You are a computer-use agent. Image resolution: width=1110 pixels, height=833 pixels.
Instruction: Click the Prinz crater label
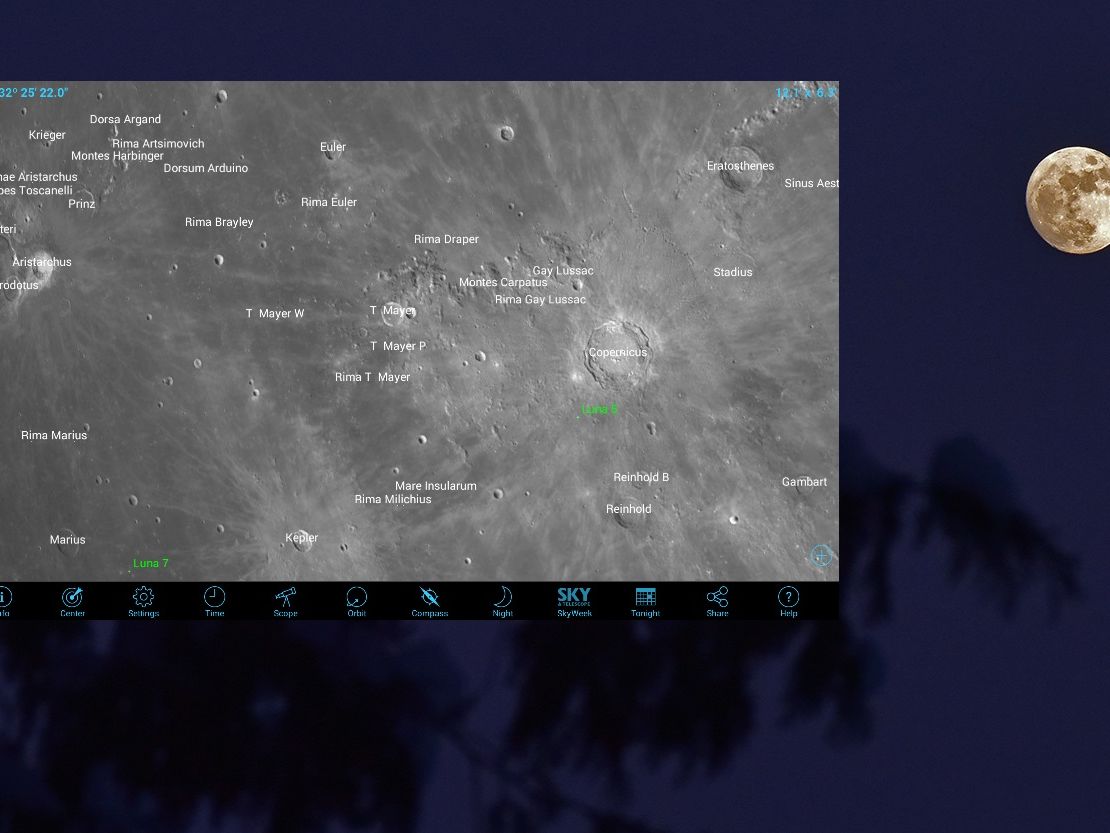[x=81, y=204]
